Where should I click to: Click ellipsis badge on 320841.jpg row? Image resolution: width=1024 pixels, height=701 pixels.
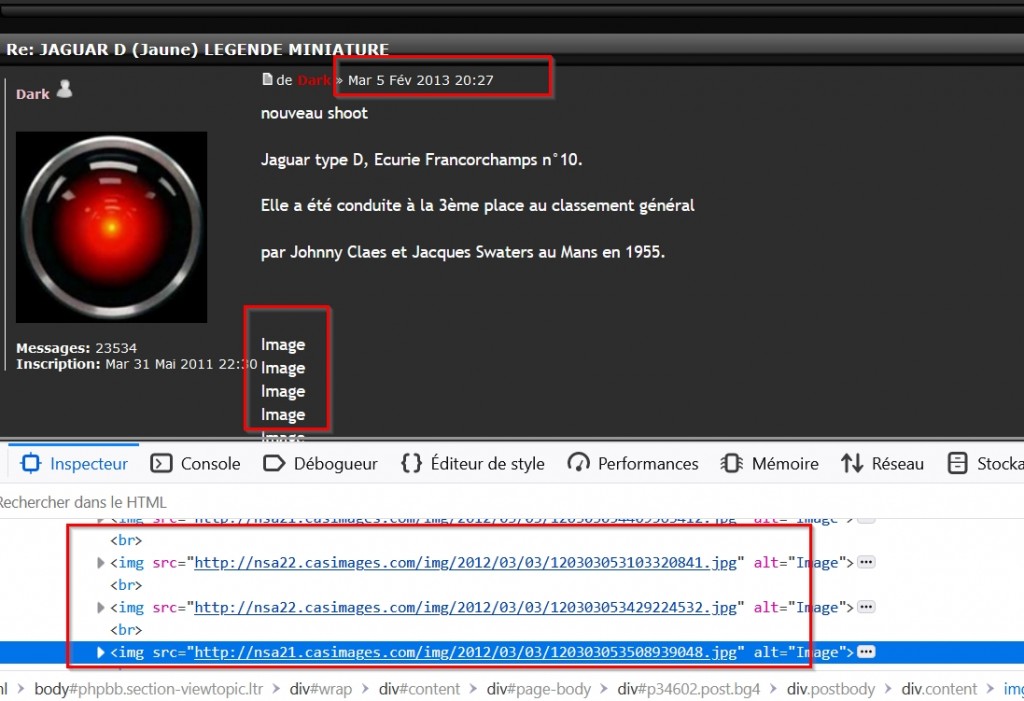tap(866, 562)
